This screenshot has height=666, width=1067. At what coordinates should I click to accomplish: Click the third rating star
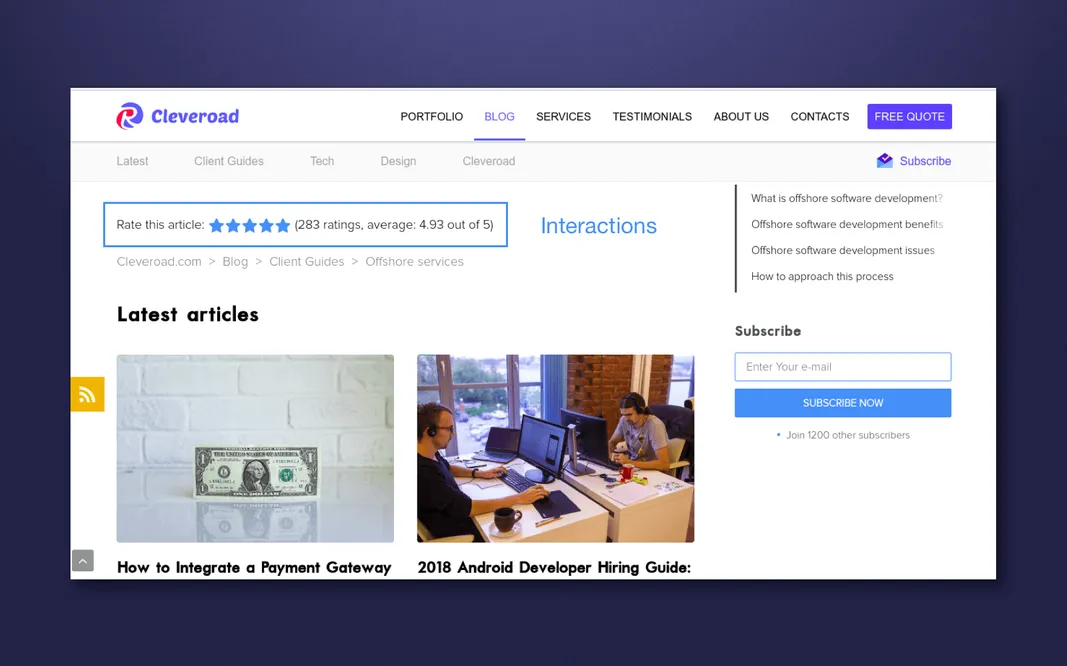point(248,224)
